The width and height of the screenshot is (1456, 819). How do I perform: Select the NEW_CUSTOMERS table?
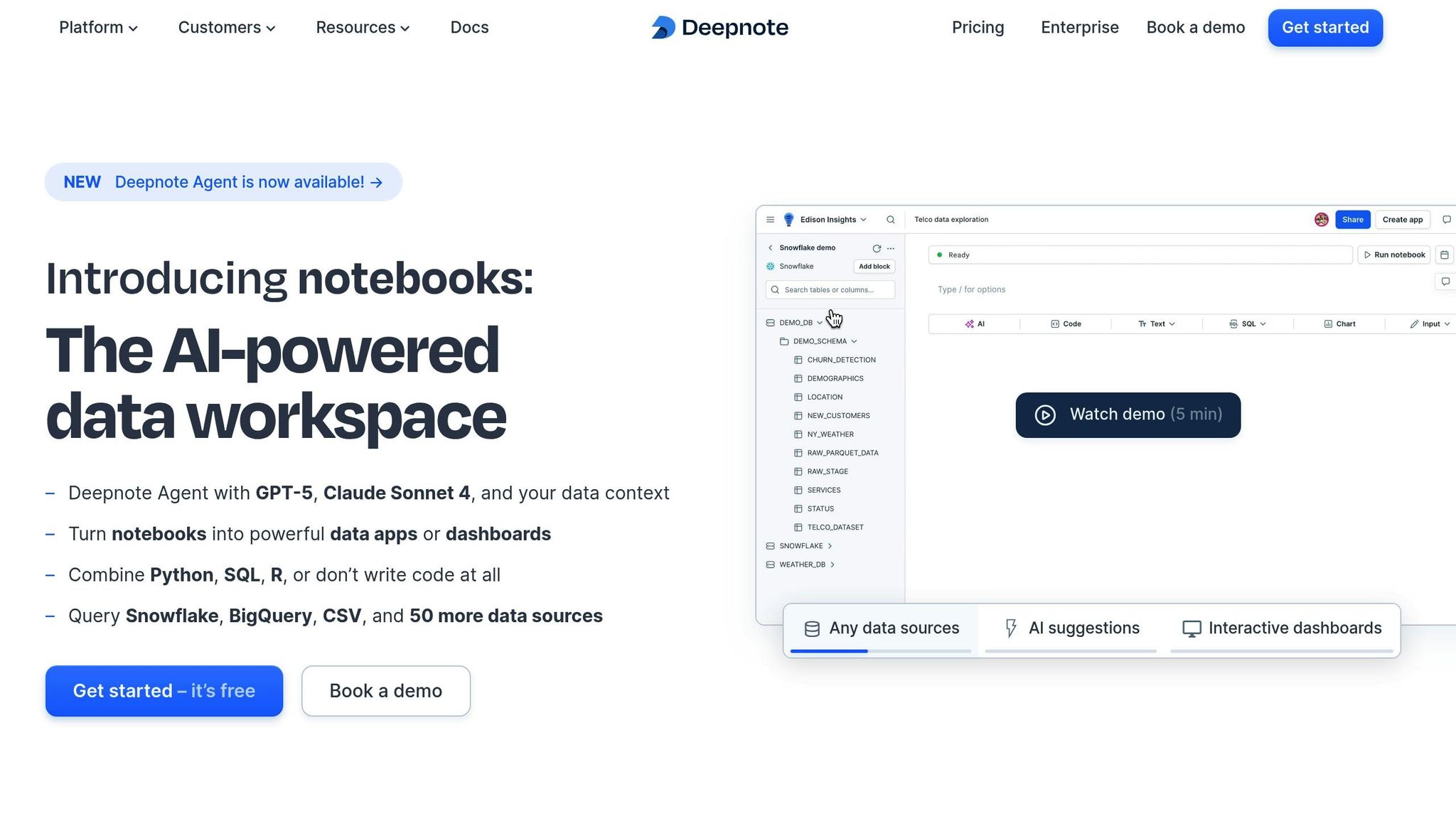point(838,416)
